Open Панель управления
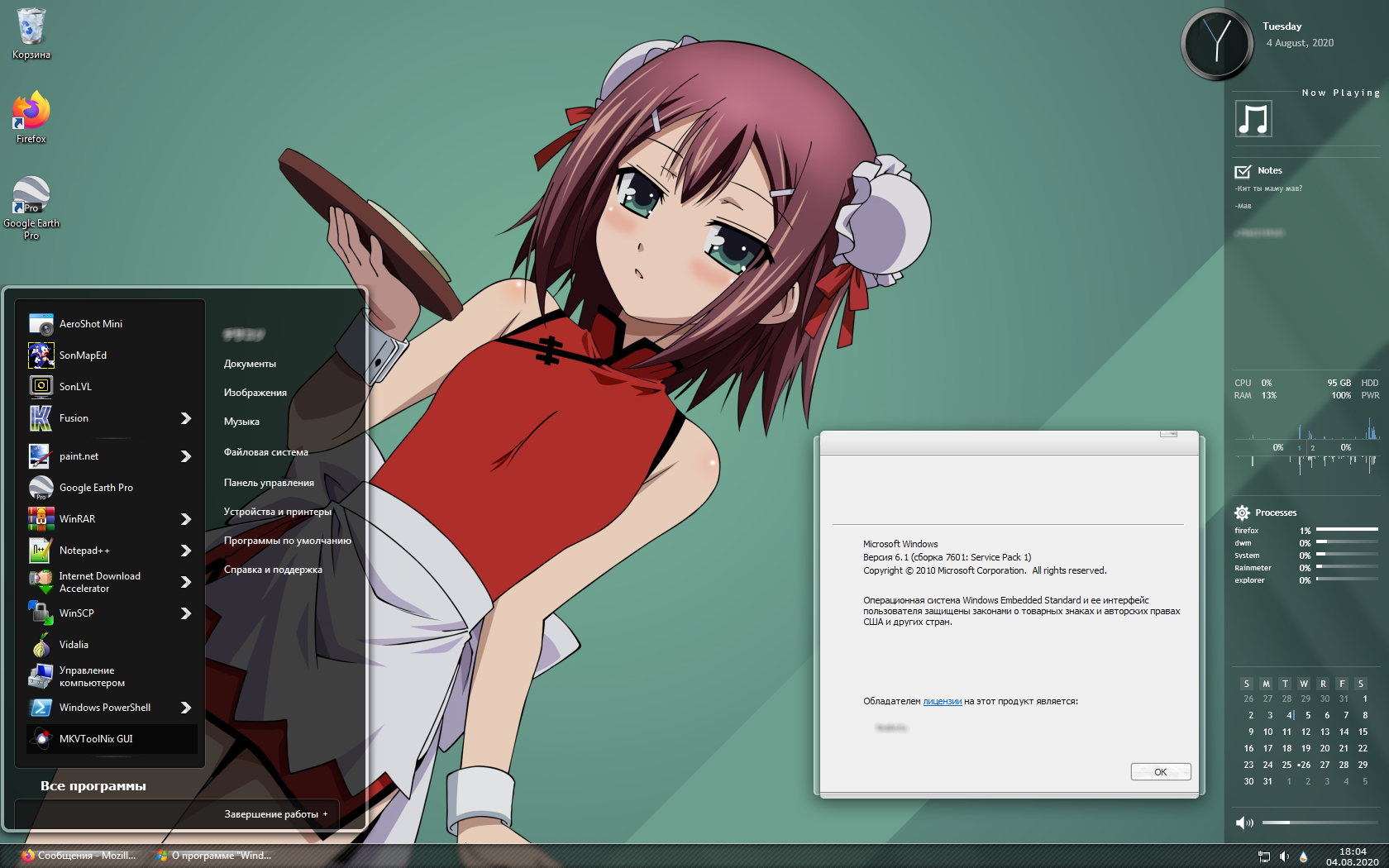 click(269, 483)
